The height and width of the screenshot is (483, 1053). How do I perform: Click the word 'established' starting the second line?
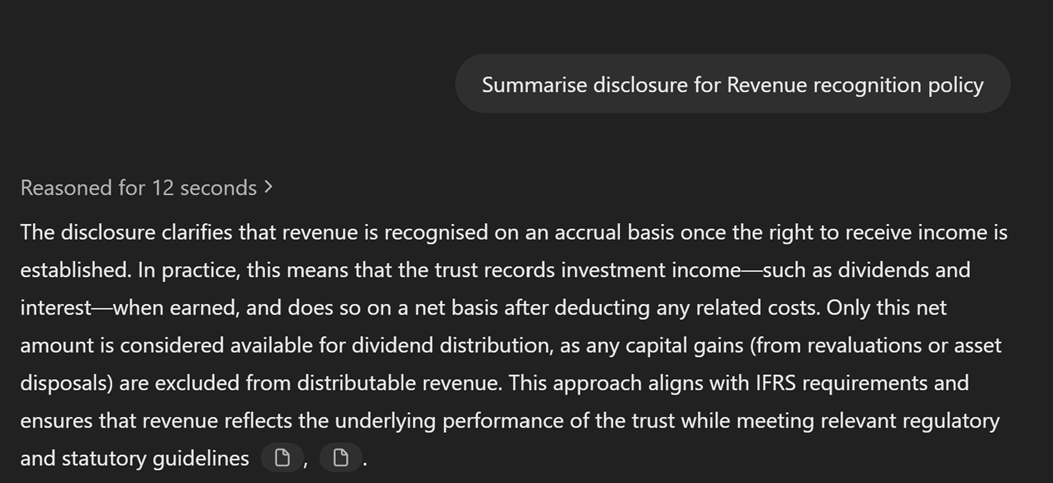tap(76, 269)
